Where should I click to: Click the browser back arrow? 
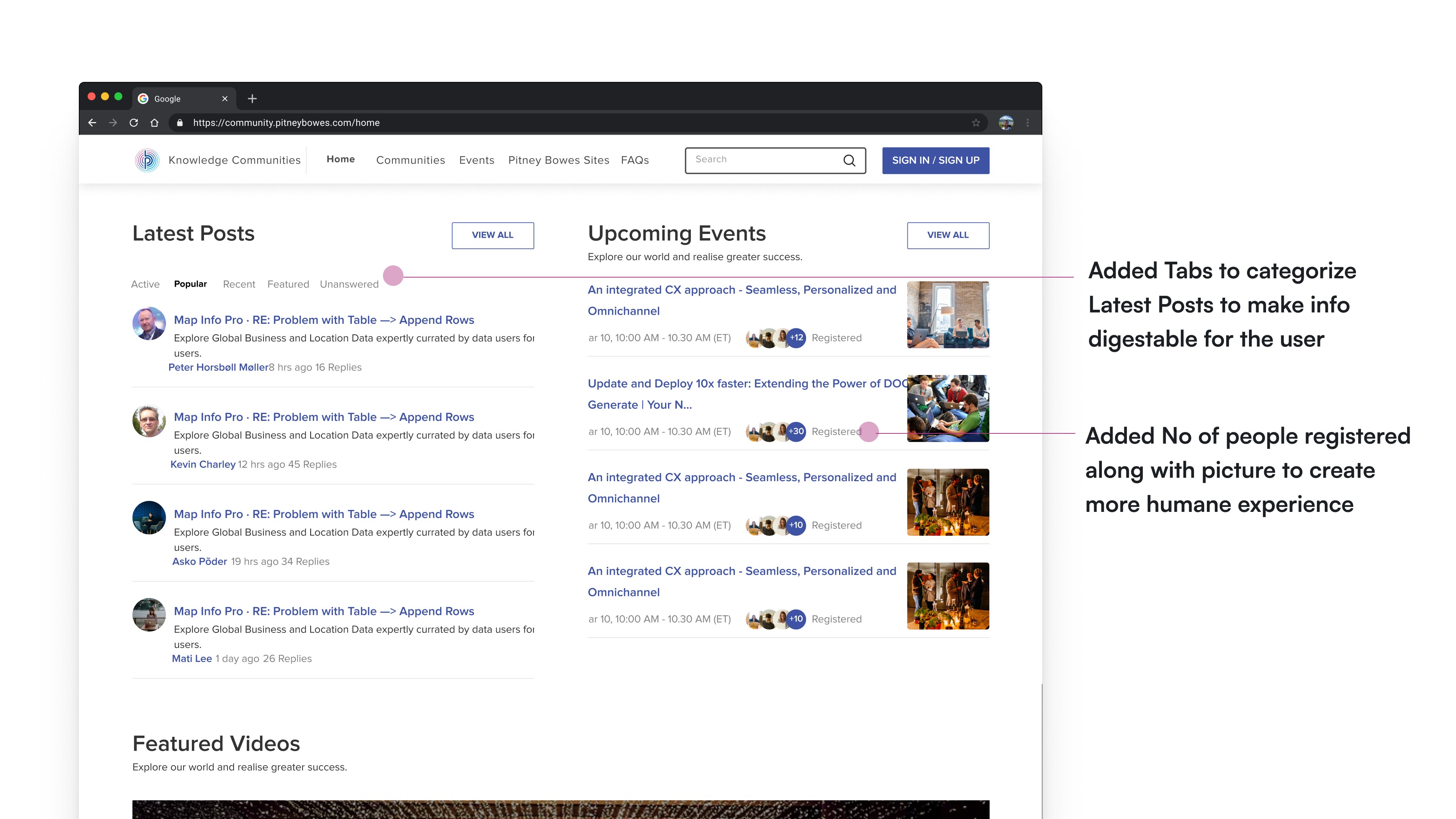pos(92,122)
